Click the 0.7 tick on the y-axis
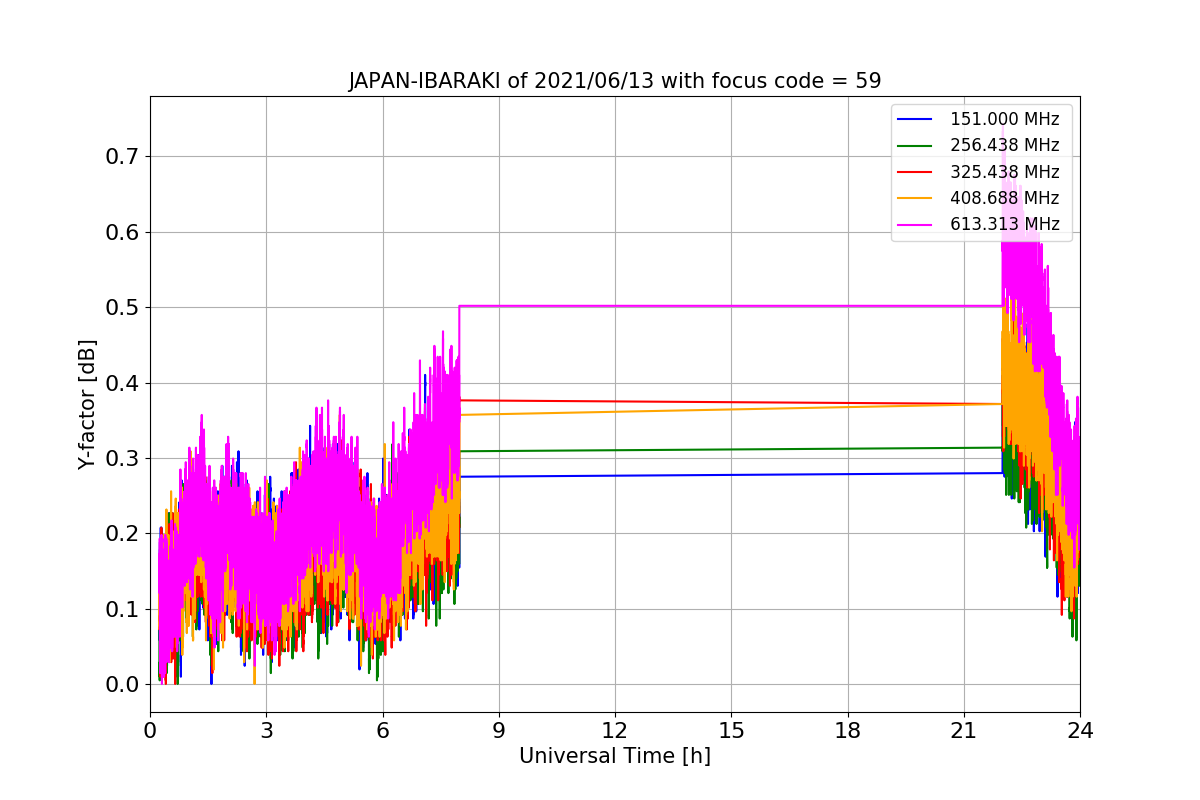 tap(122, 157)
